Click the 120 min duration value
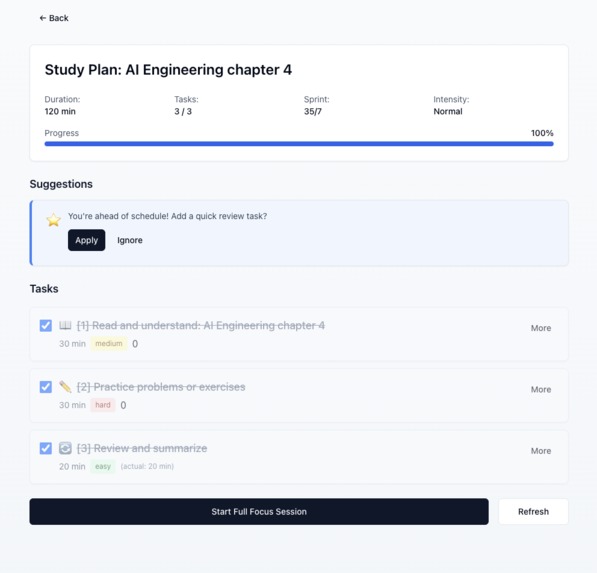Viewport: 597px width, 573px height. [x=60, y=112]
